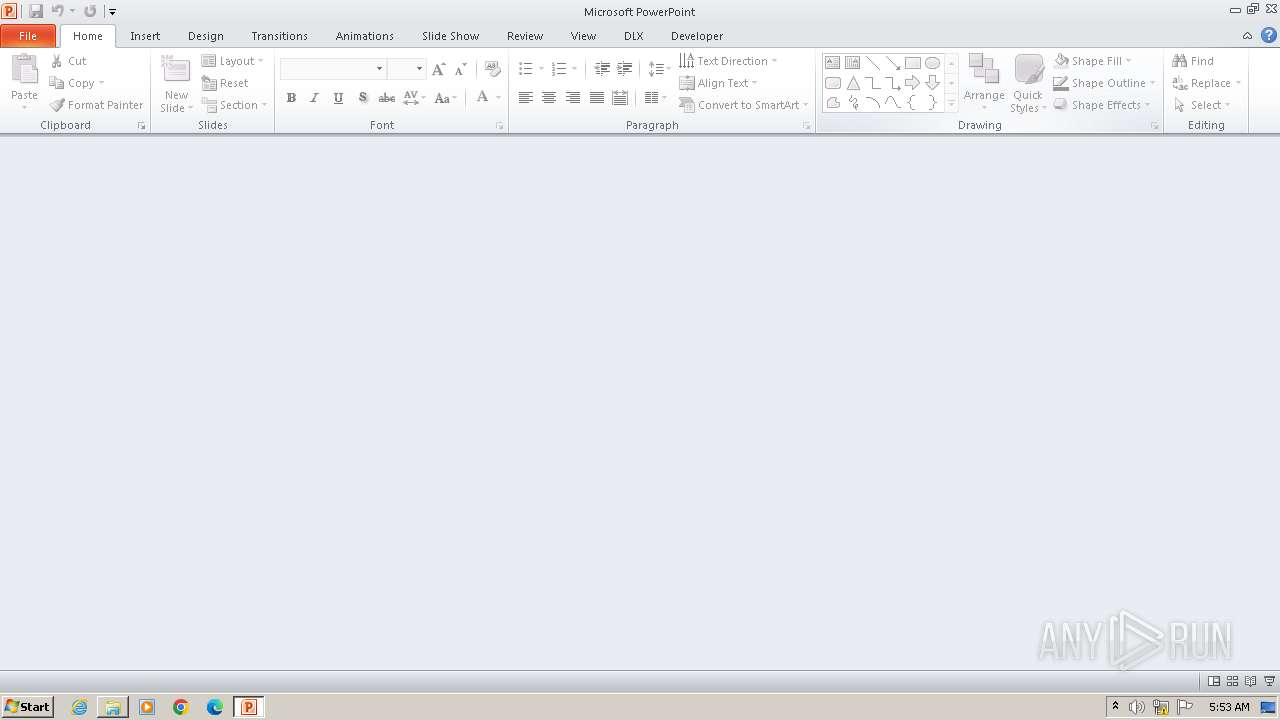This screenshot has width=1280, height=720.
Task: Click the Increase Font Size icon
Action: pyautogui.click(x=438, y=69)
